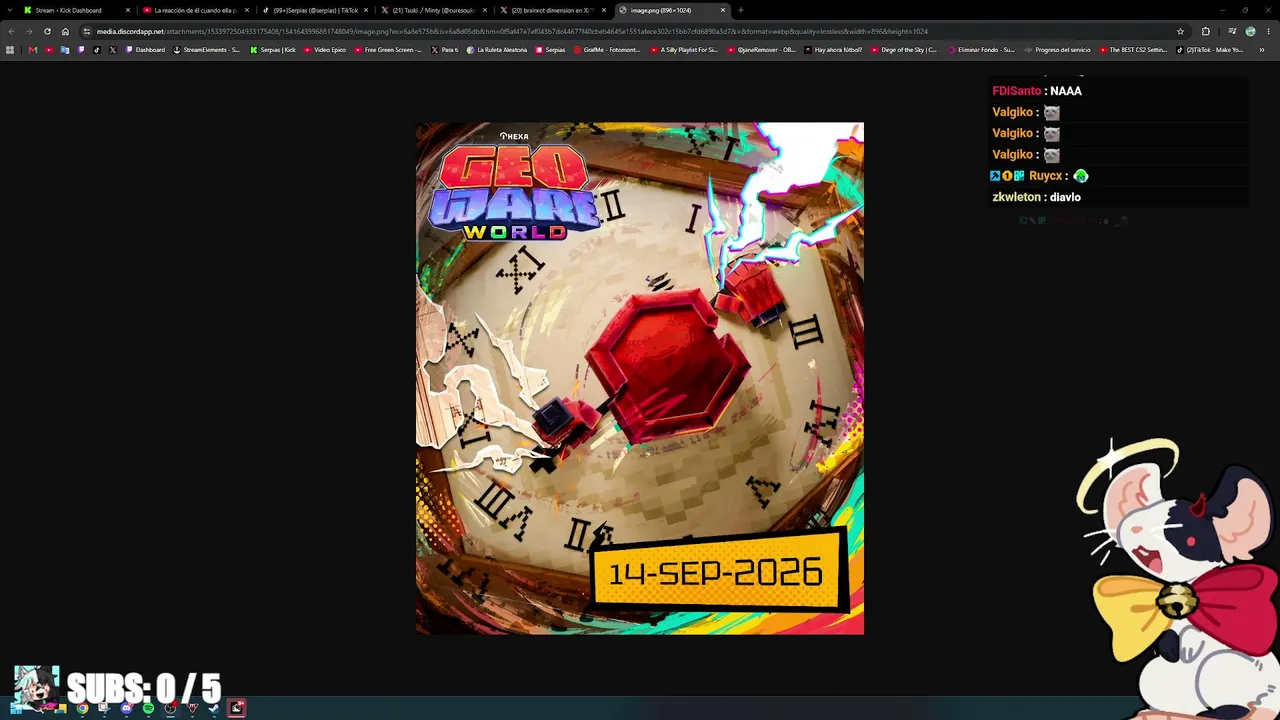
Task: Focus the address bar with the Discord URL
Action: pyautogui.click(x=630, y=31)
